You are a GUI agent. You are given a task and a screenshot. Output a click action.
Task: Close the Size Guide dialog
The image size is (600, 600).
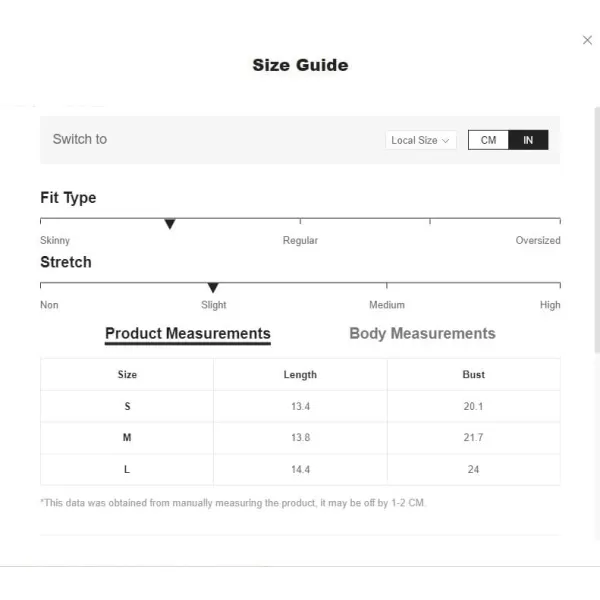[x=587, y=40]
